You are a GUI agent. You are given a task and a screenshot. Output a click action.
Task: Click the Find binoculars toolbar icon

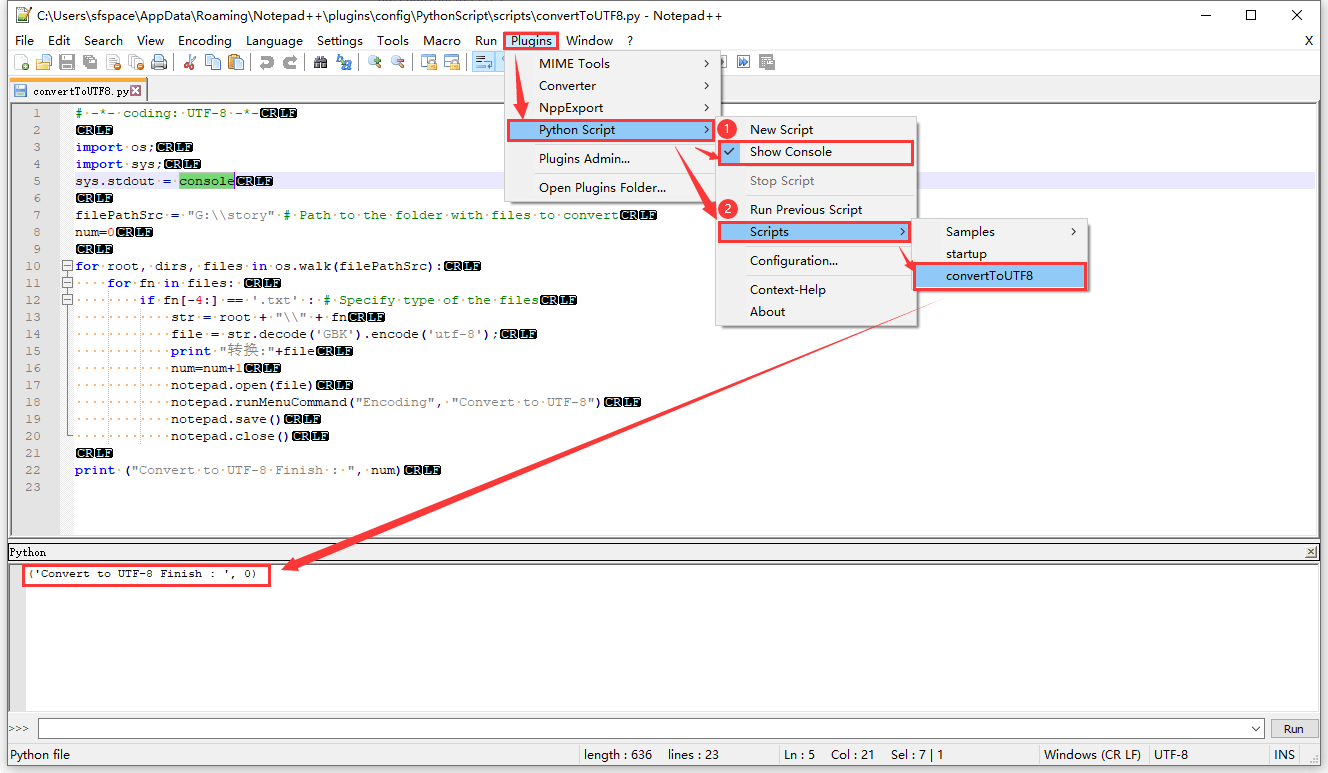click(320, 62)
